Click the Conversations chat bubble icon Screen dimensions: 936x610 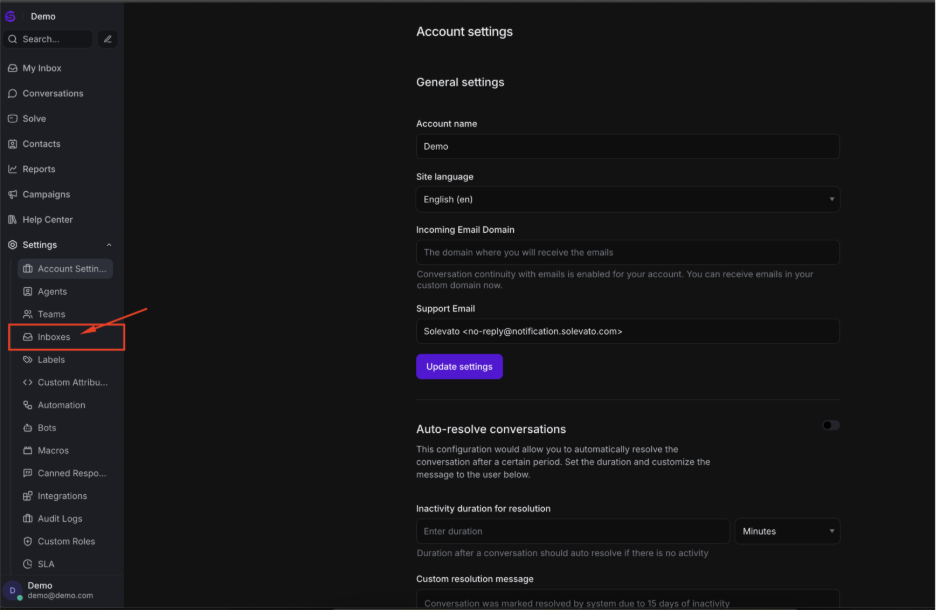[13, 94]
